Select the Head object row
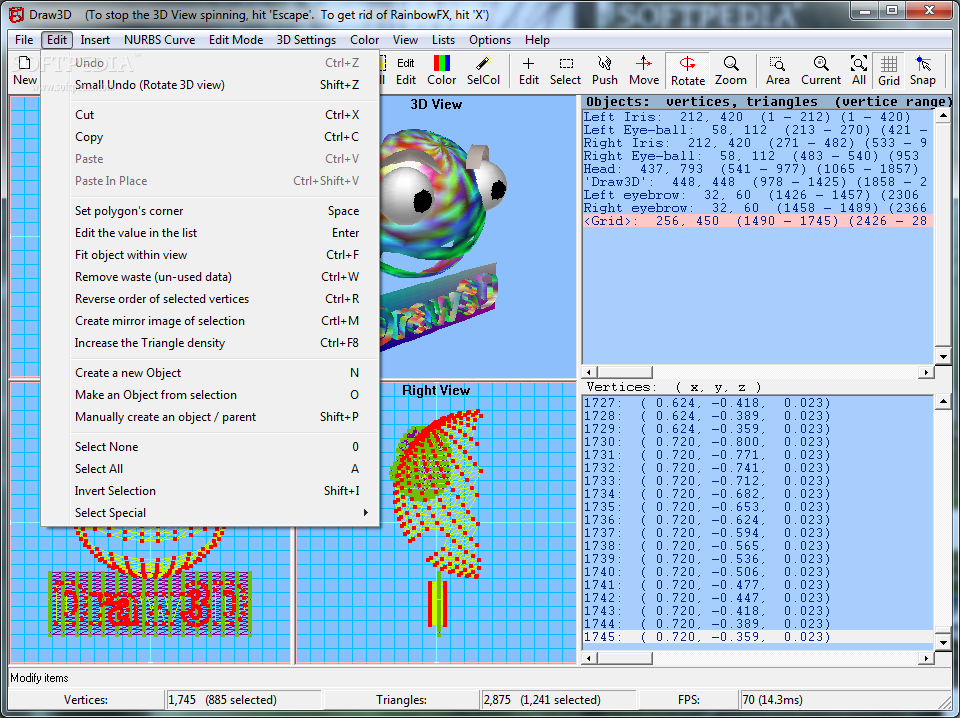The height and width of the screenshot is (718, 960). click(x=758, y=169)
